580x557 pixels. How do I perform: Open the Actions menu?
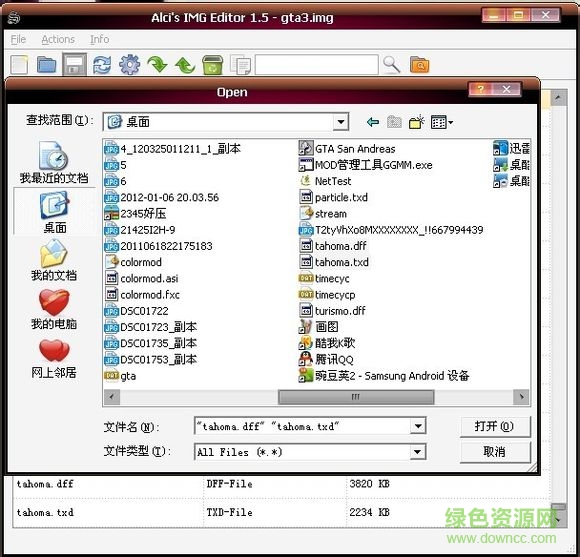point(58,39)
